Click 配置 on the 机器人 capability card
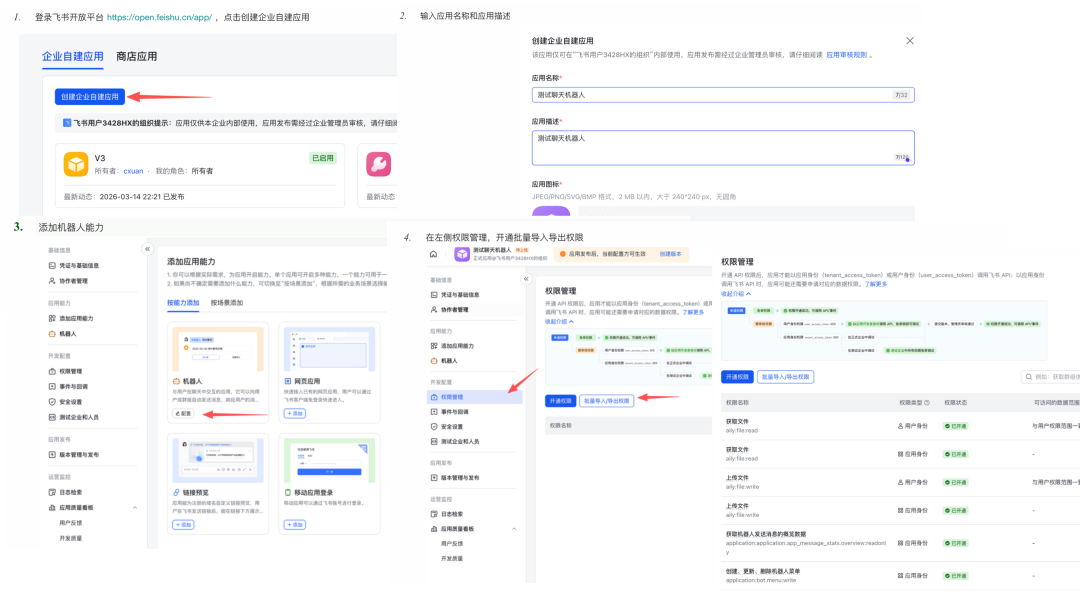1080x597 pixels. click(183, 414)
